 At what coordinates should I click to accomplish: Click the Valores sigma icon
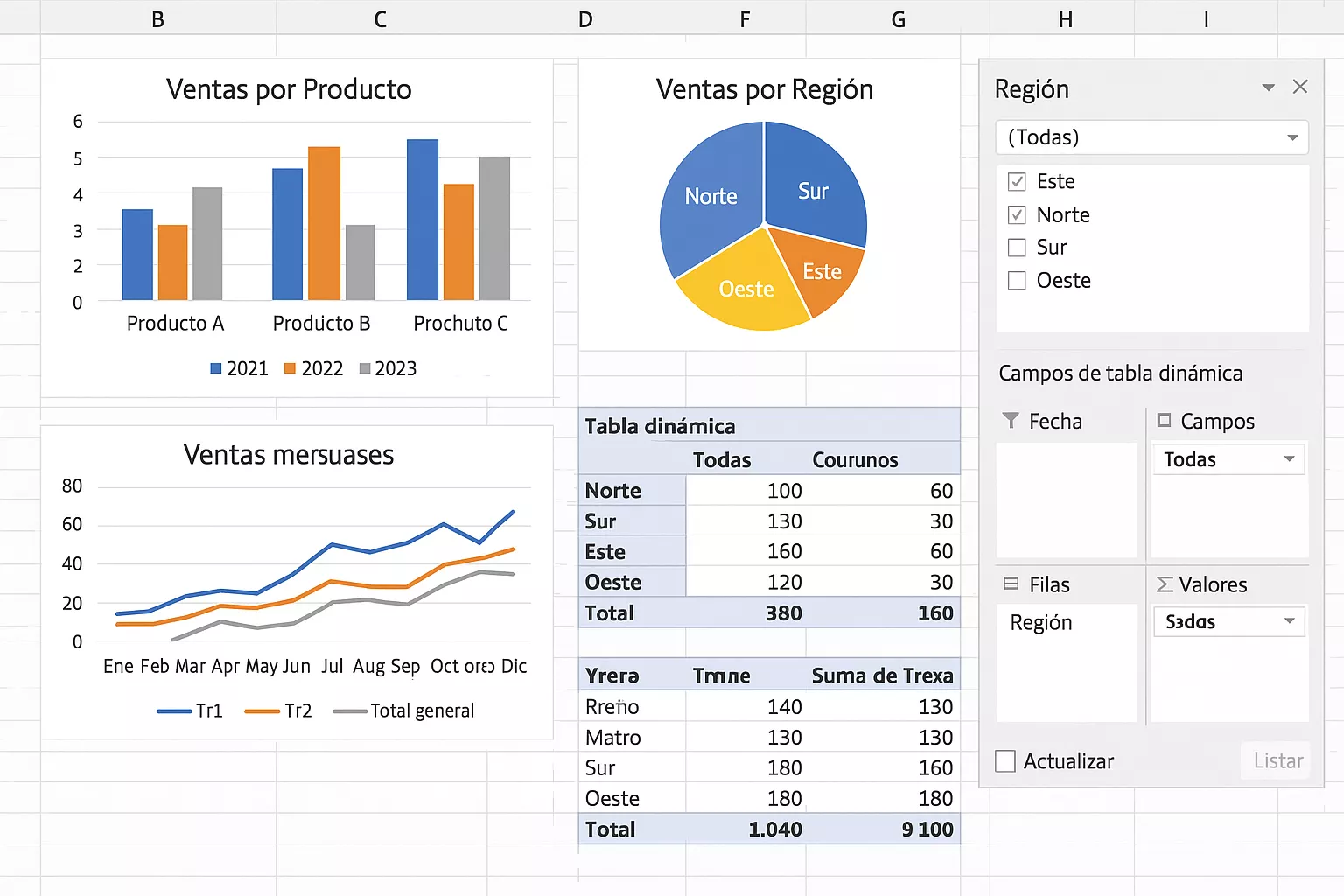click(1165, 584)
